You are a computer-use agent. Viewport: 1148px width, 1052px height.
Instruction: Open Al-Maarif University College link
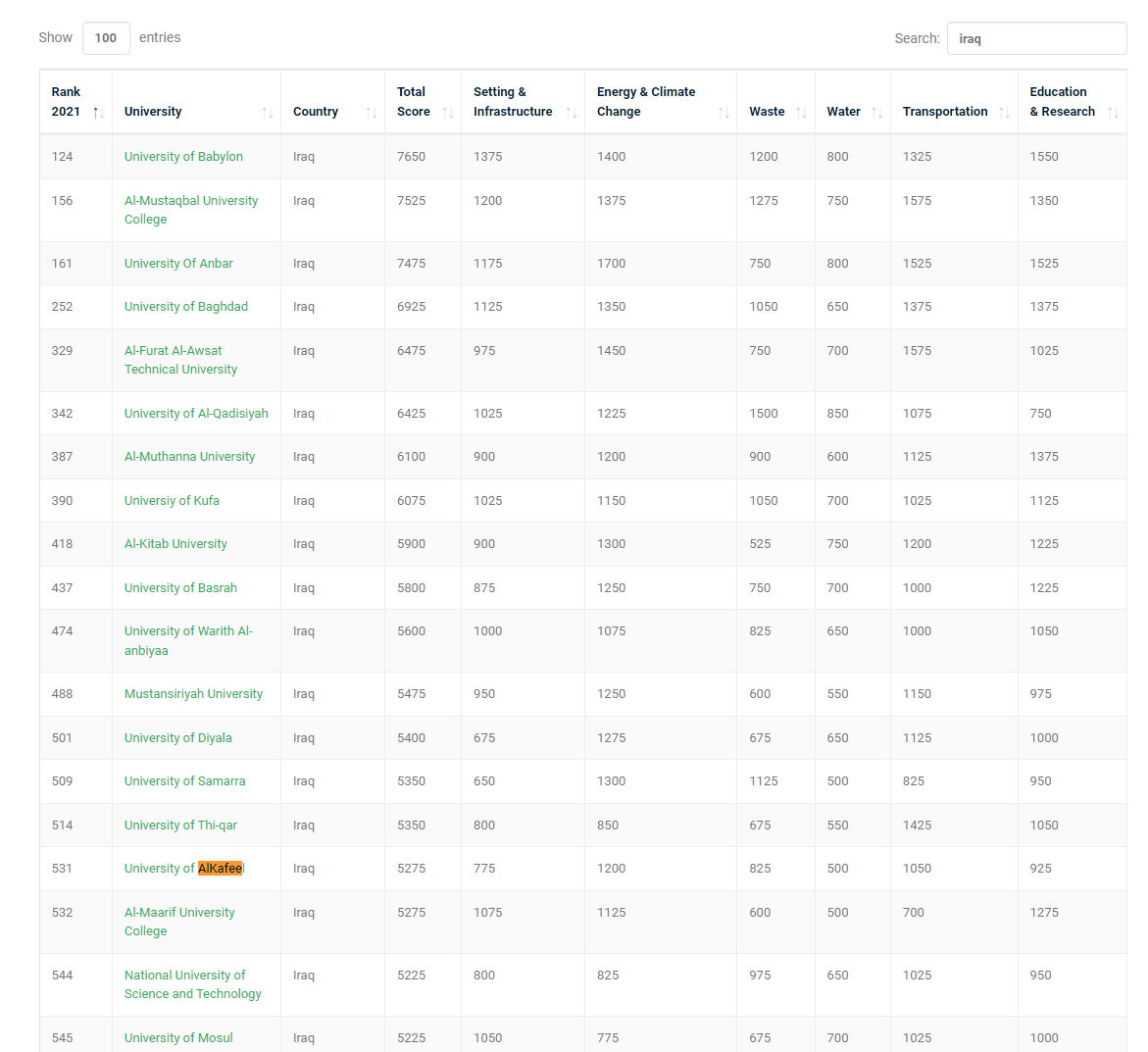pos(179,922)
